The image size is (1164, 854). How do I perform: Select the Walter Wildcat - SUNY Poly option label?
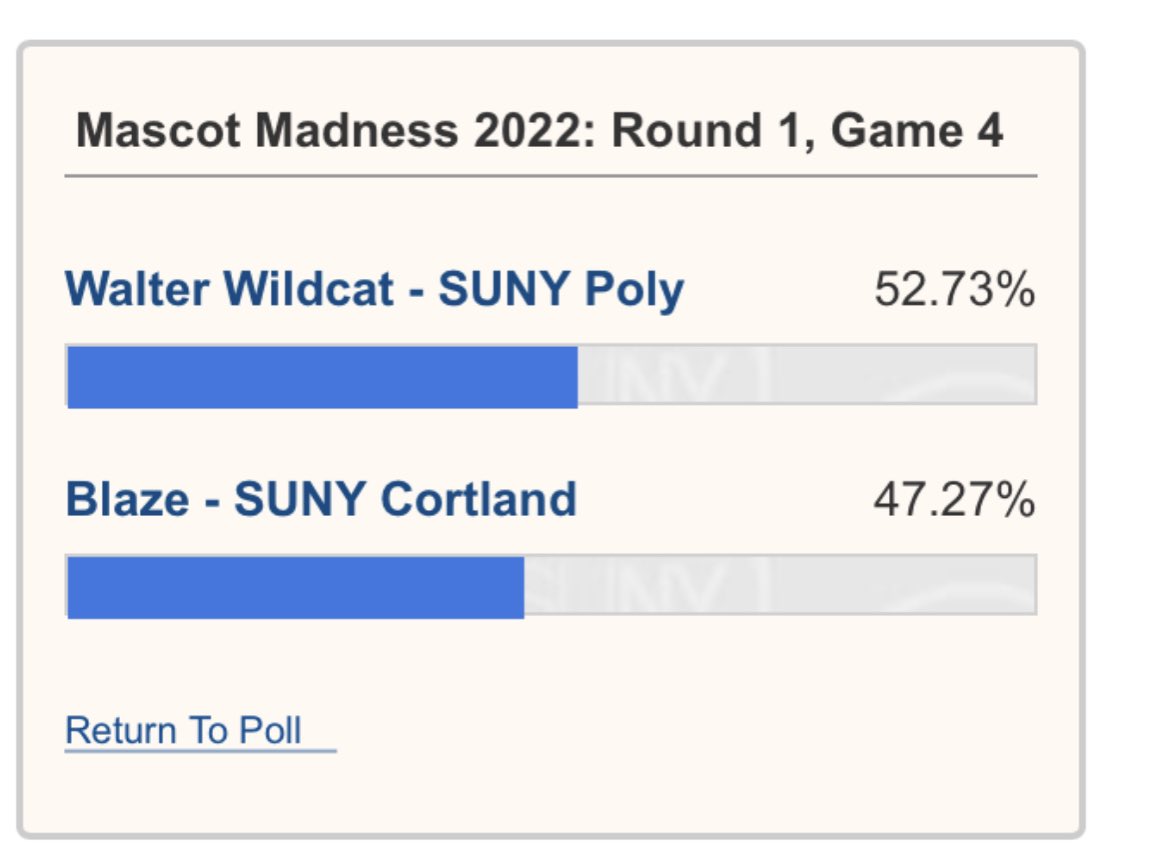tap(375, 289)
